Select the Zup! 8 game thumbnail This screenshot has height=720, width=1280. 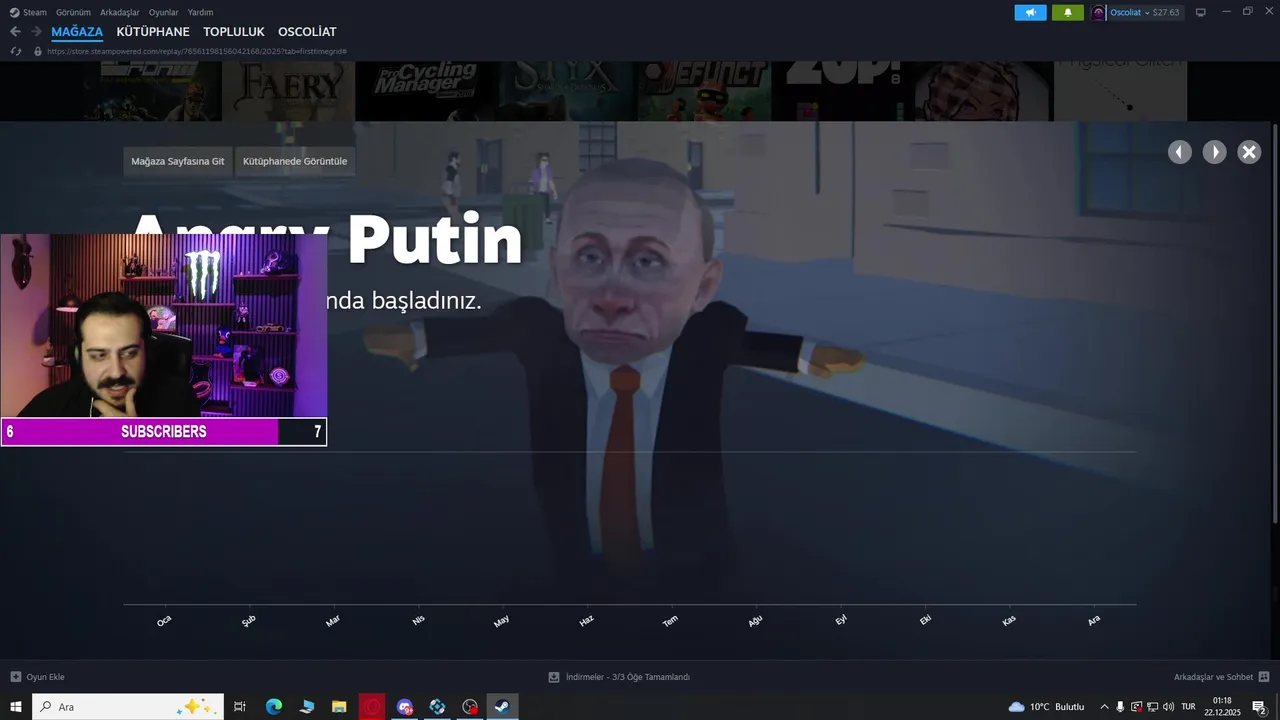point(843,91)
